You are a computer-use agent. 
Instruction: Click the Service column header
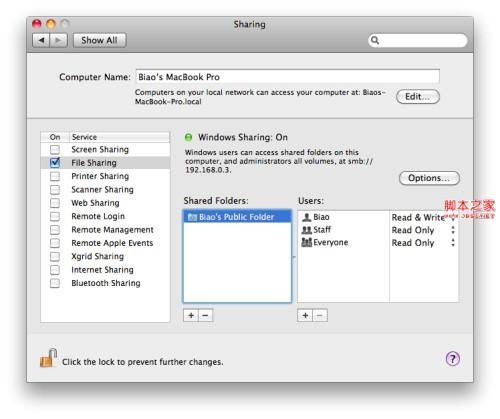tap(120, 137)
